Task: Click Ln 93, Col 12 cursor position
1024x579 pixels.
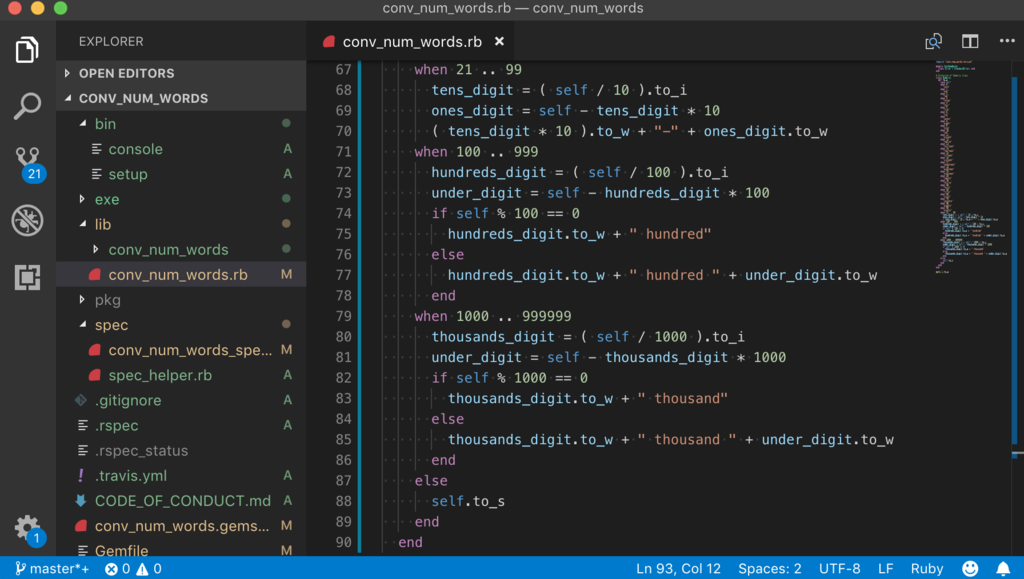Action: (678, 569)
